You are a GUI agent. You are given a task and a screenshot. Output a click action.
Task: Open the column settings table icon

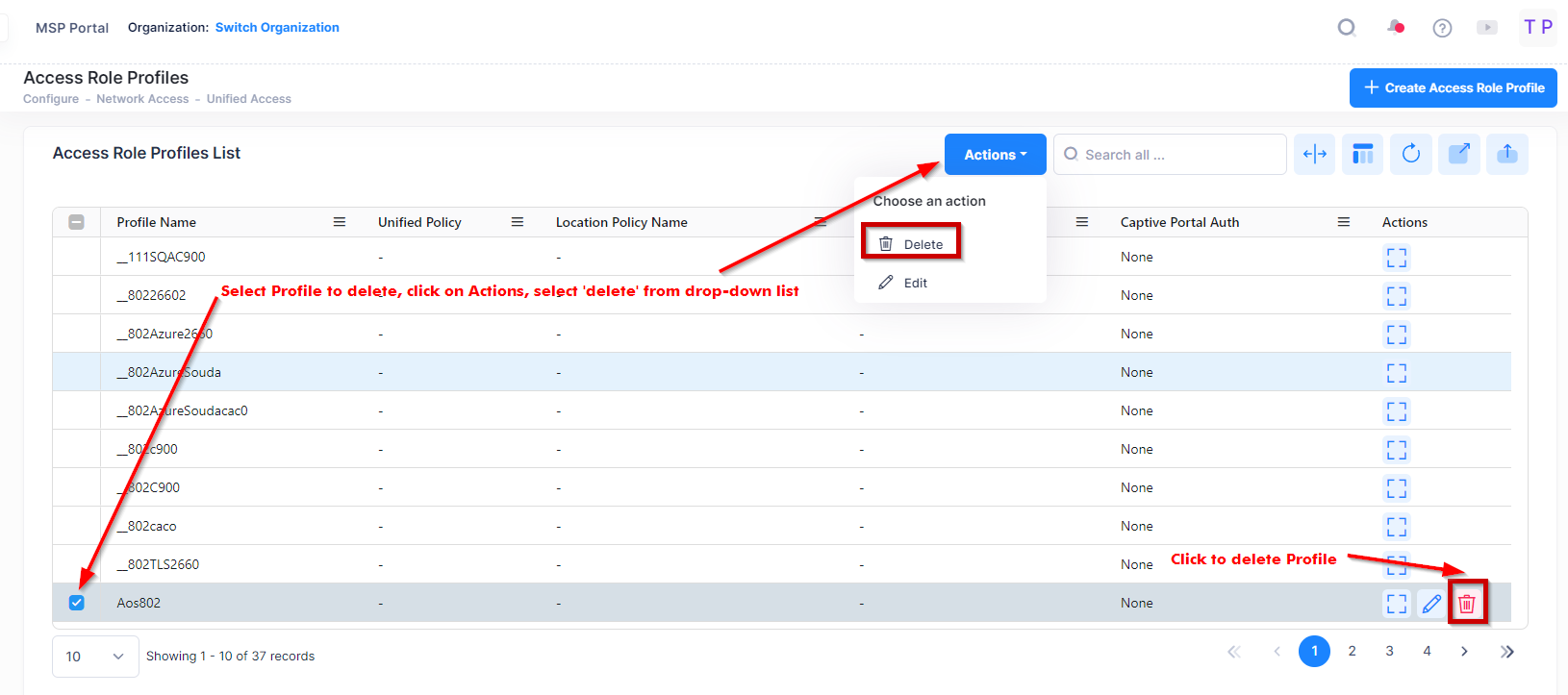click(x=1362, y=154)
